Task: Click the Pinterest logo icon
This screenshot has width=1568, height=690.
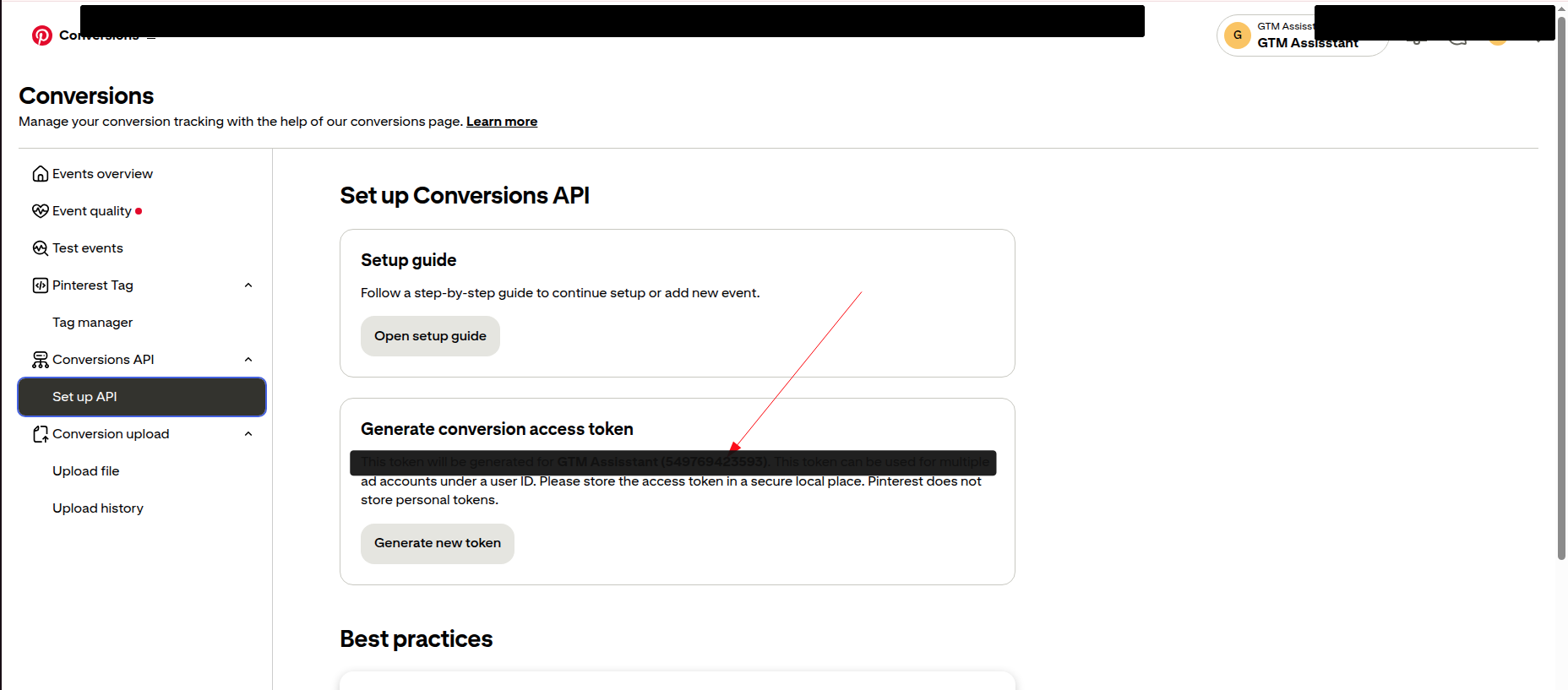Action: click(41, 35)
